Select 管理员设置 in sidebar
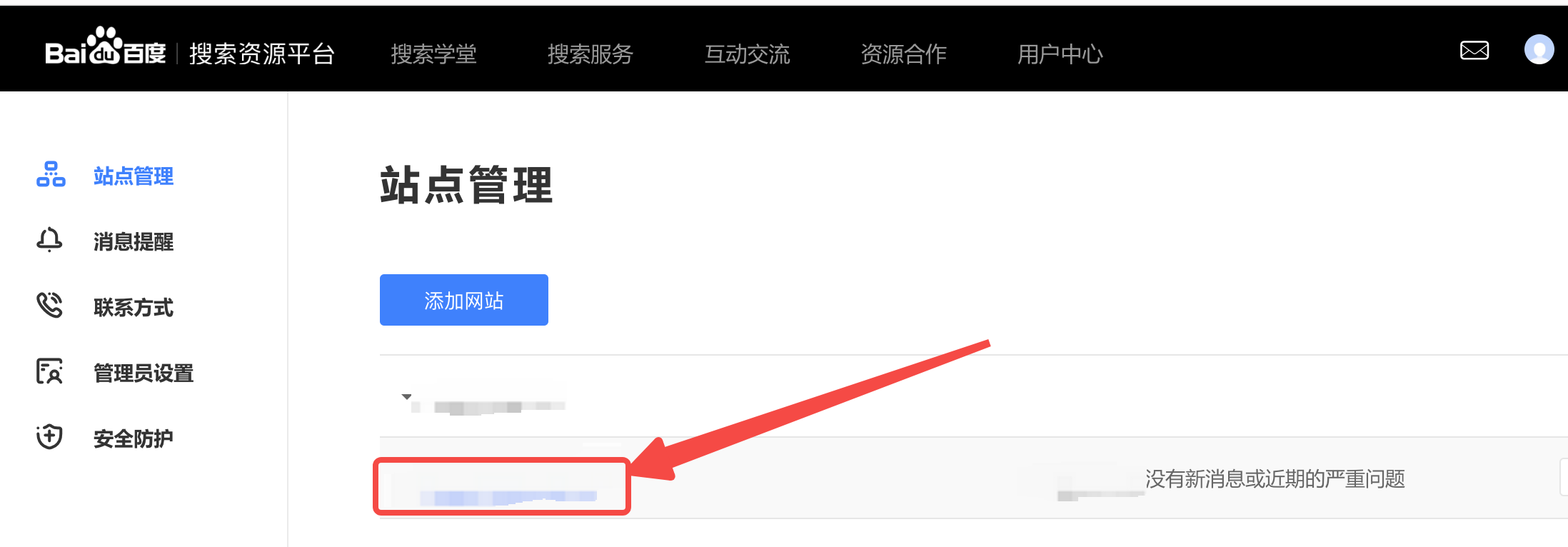 144,373
